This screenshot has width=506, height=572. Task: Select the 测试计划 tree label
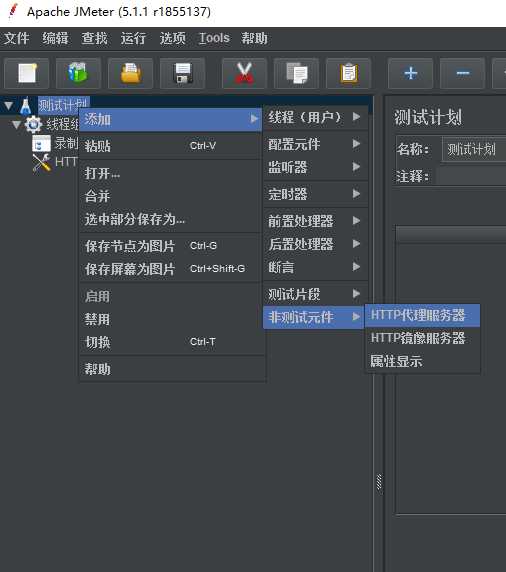[x=63, y=105]
